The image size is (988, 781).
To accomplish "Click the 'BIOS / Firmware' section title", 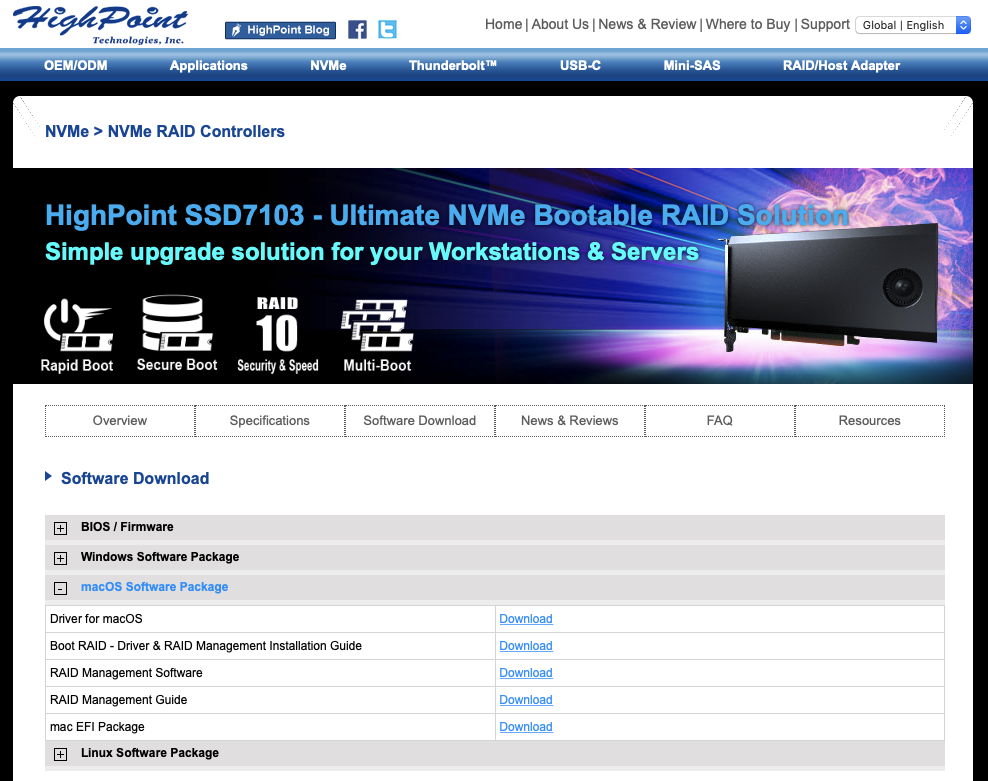I will (x=127, y=527).
